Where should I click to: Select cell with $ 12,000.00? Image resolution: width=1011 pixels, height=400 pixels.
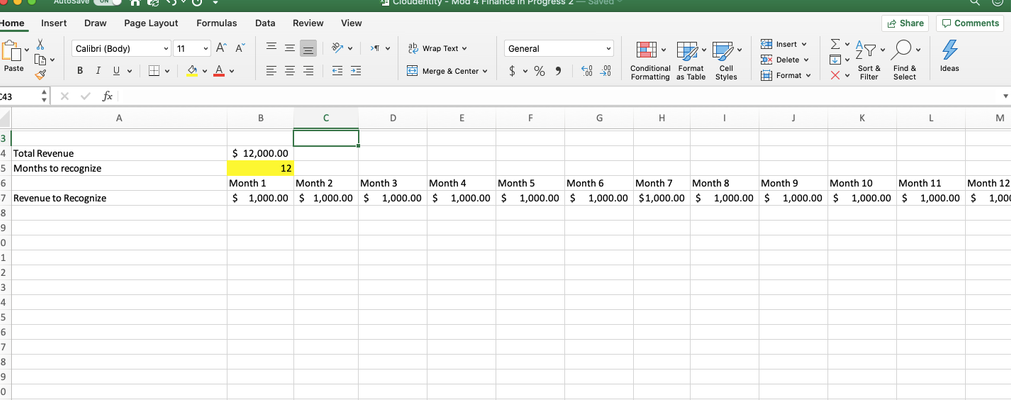tap(260, 154)
